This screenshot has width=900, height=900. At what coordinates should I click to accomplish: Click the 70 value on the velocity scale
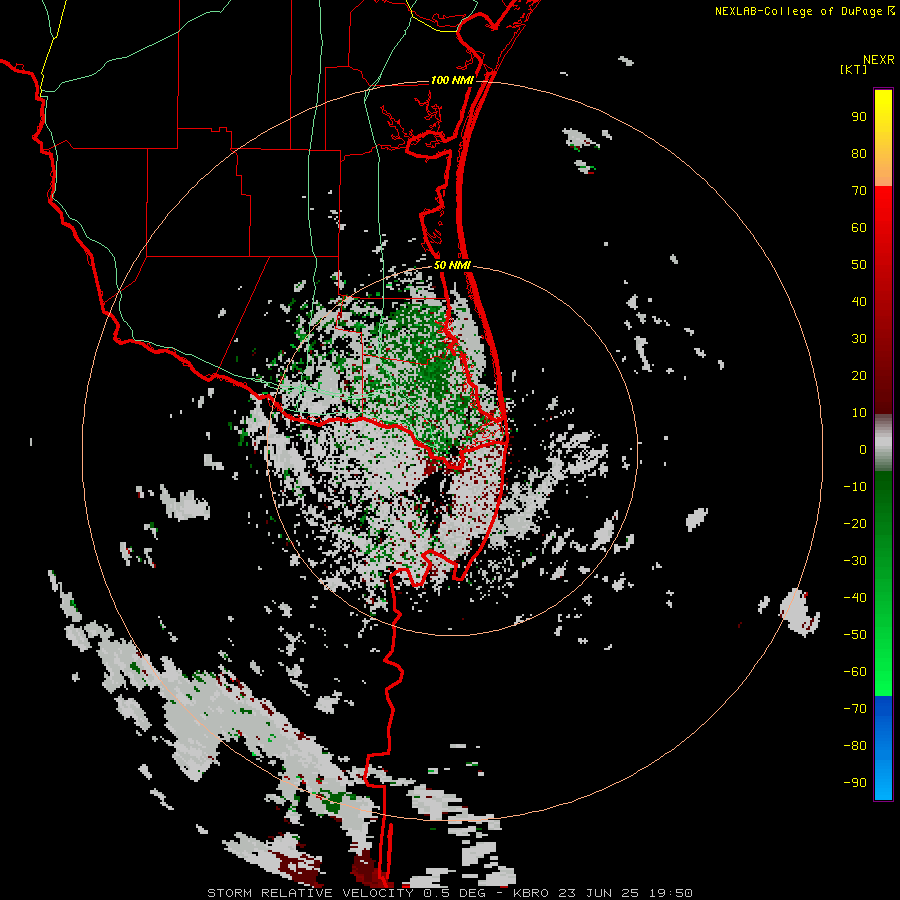click(859, 191)
